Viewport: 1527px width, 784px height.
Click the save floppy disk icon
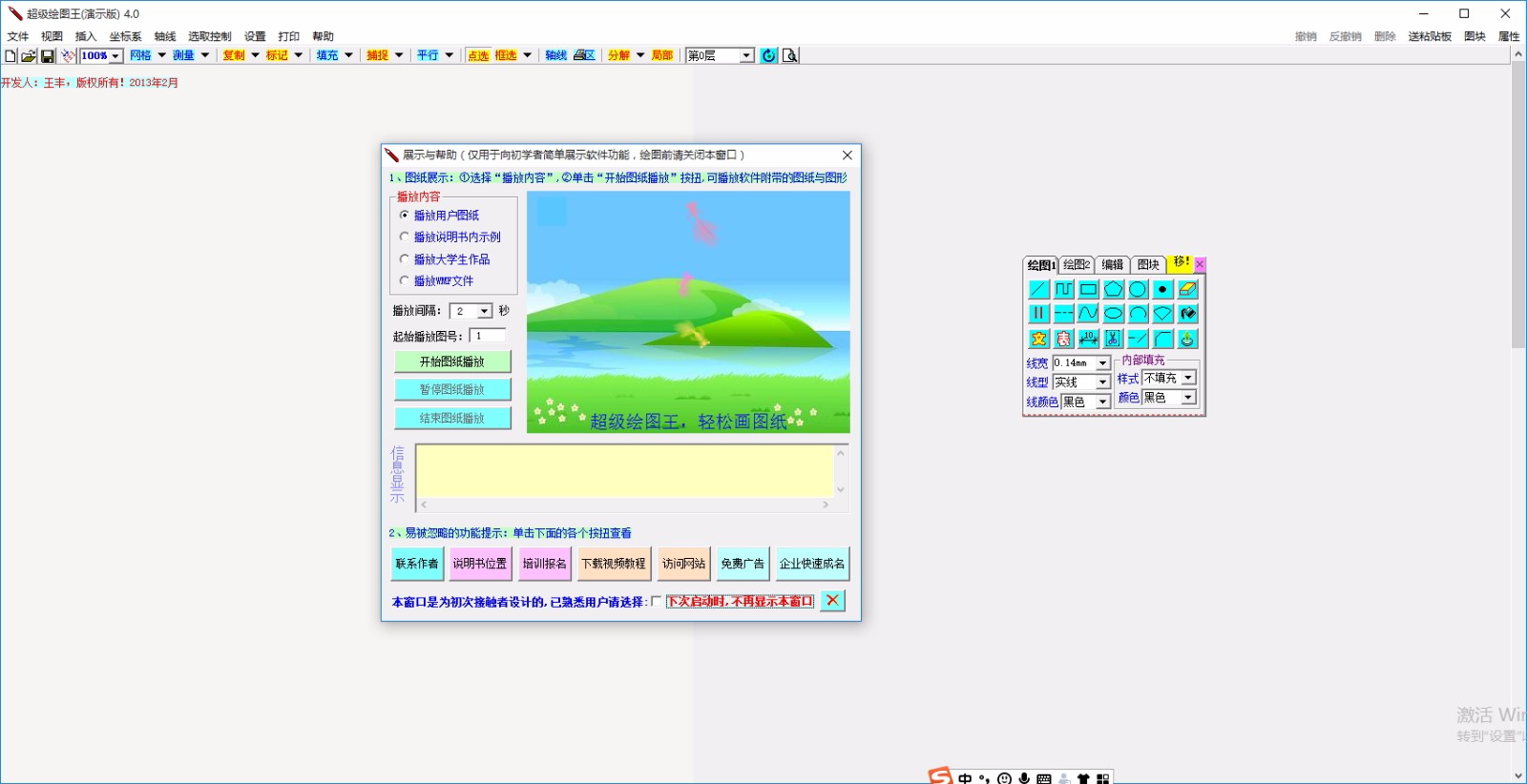click(47, 56)
